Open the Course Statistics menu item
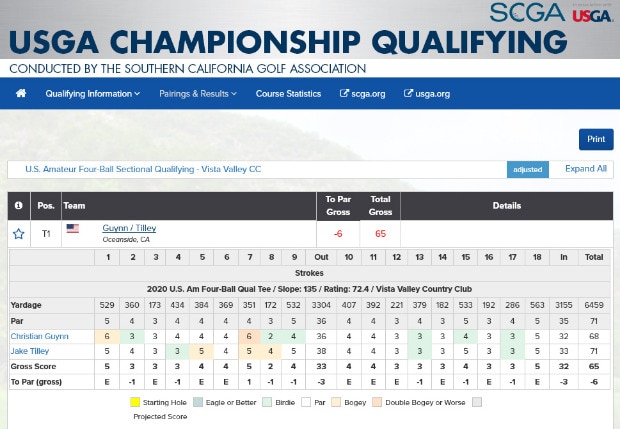Viewport: 620px width, 429px height. click(x=288, y=94)
